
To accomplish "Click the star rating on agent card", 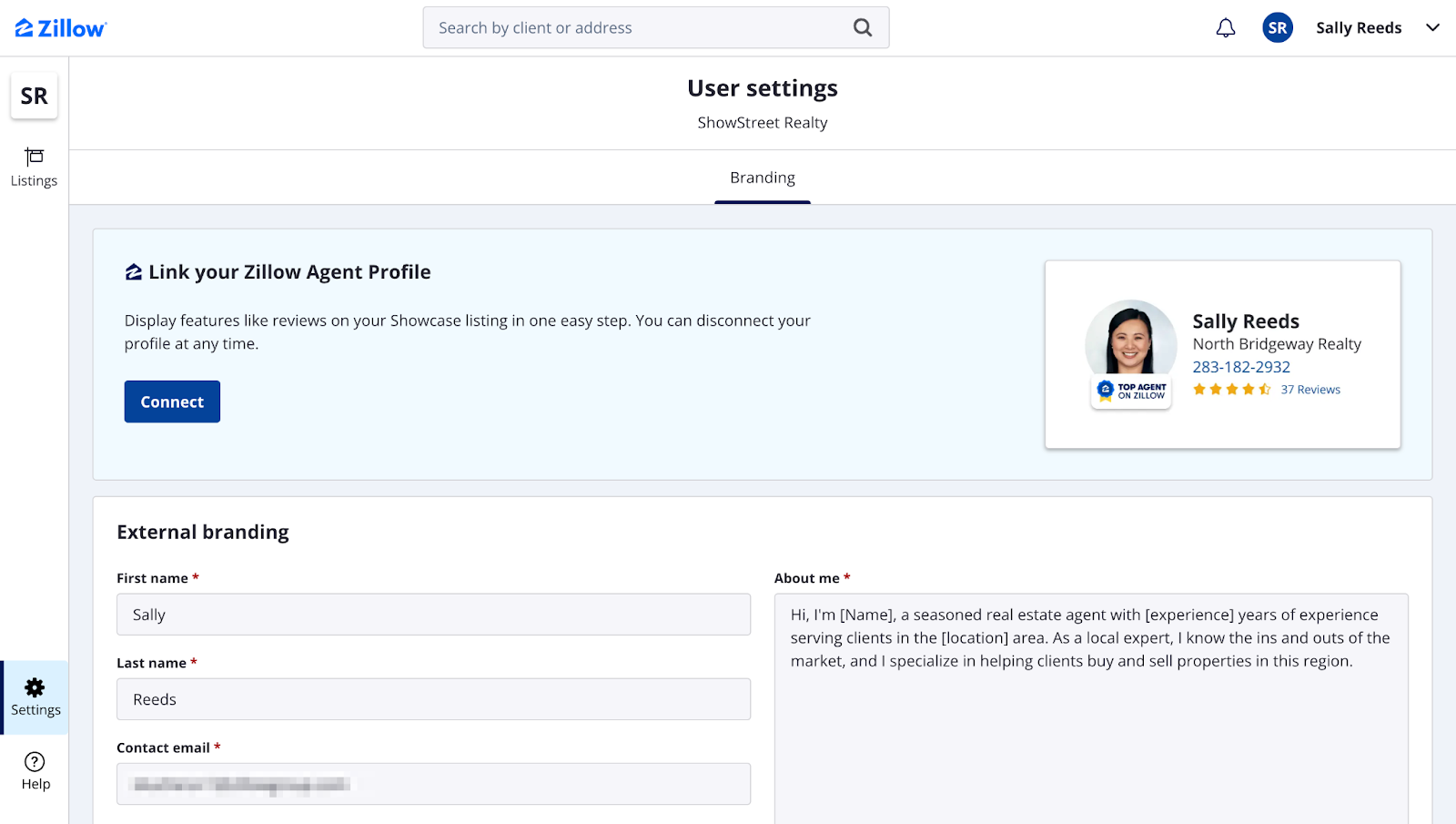I will click(x=1231, y=390).
